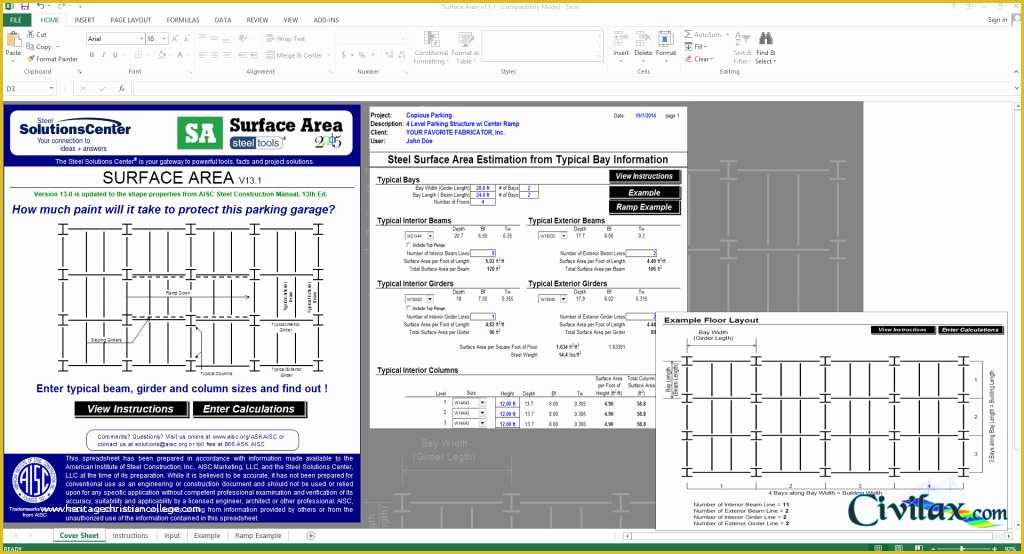Toggle Underline formatting
This screenshot has height=554, width=1024.
click(x=115, y=55)
